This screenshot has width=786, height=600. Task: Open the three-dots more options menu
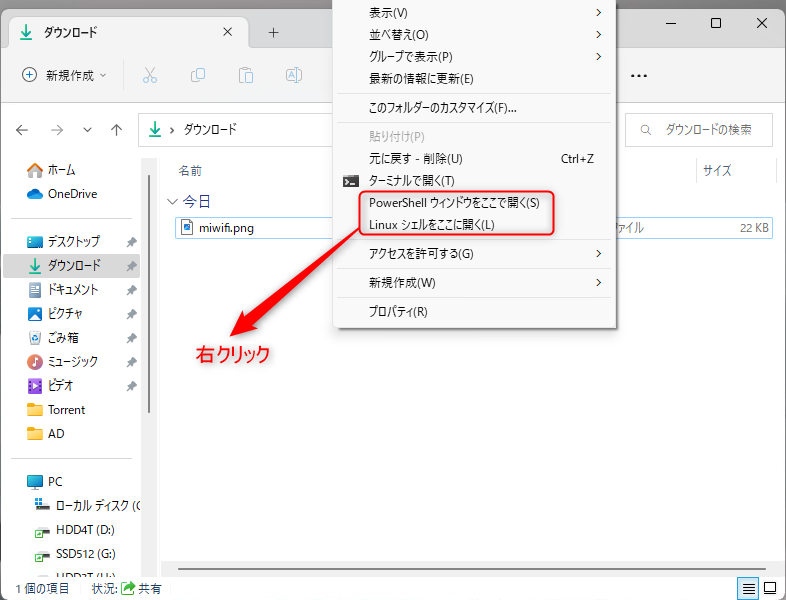pyautogui.click(x=639, y=76)
